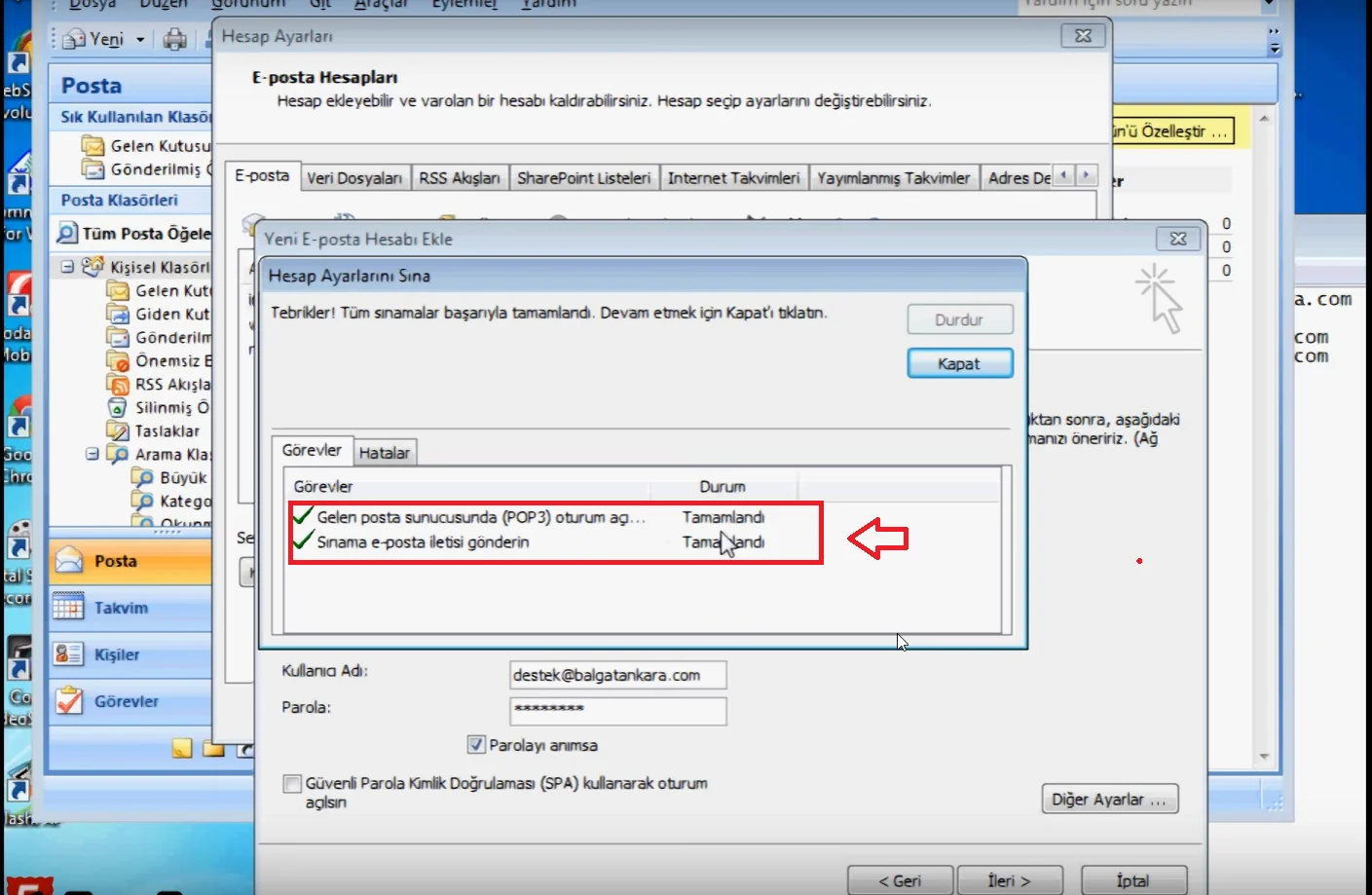Image resolution: width=1372 pixels, height=895 pixels.
Task: Open the Görevler navigation icon
Action: pyautogui.click(x=68, y=701)
